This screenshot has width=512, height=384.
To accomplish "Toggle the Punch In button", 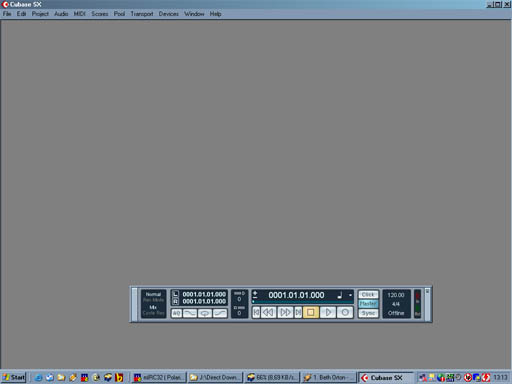I will [190, 313].
